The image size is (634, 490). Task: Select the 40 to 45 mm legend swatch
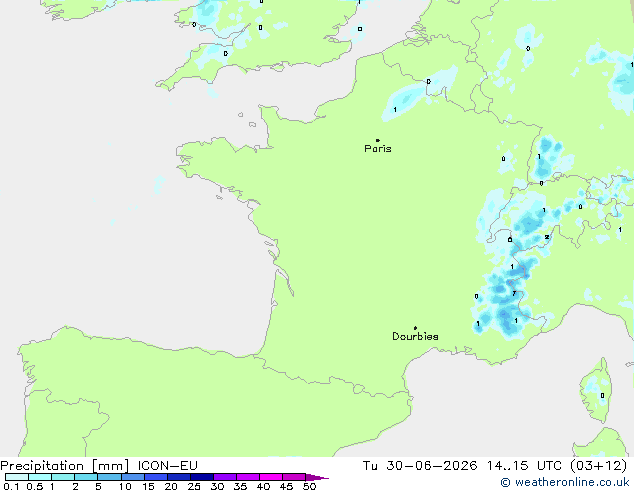(271, 477)
